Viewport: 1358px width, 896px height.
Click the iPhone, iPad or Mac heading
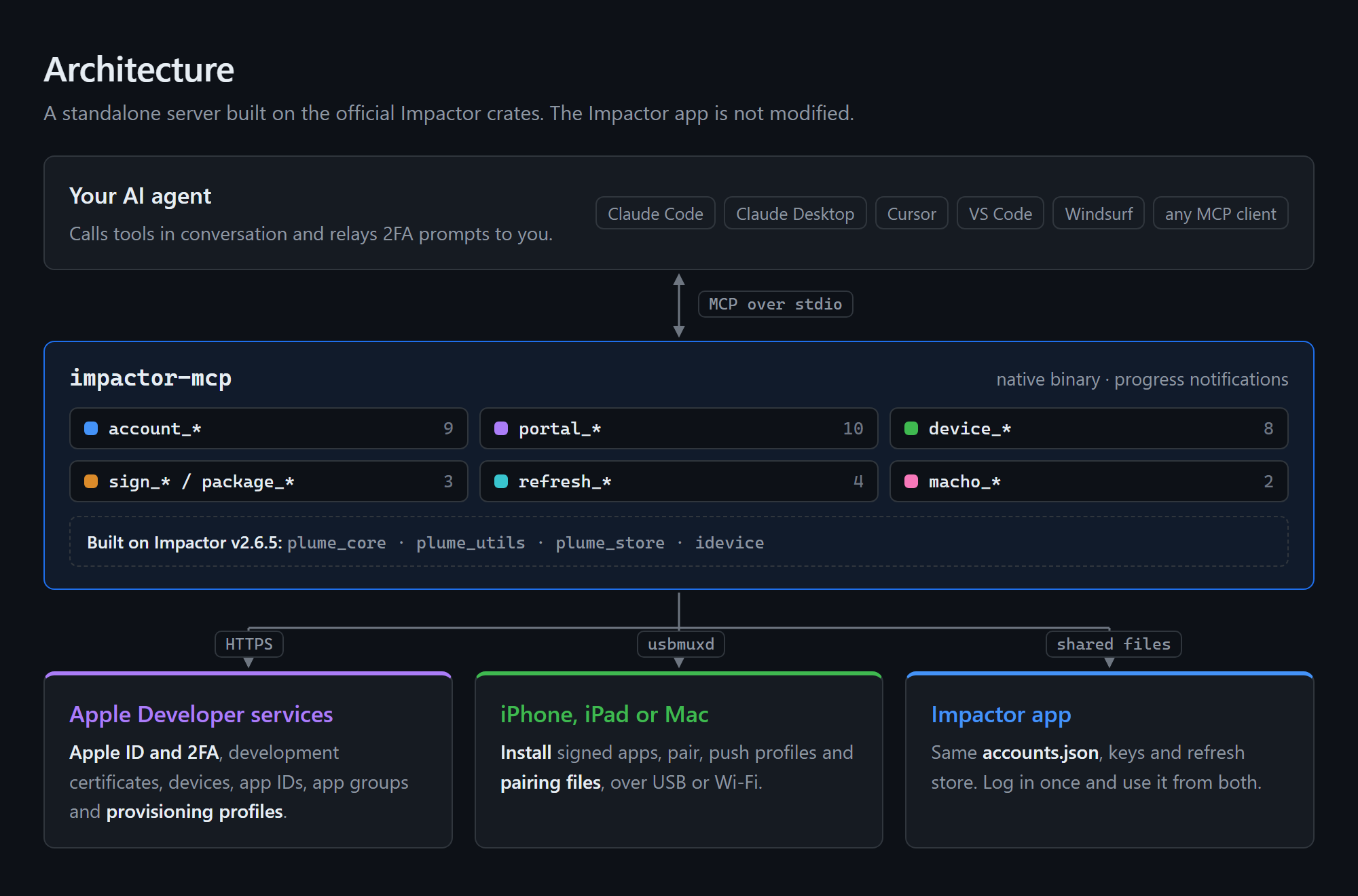pos(604,715)
